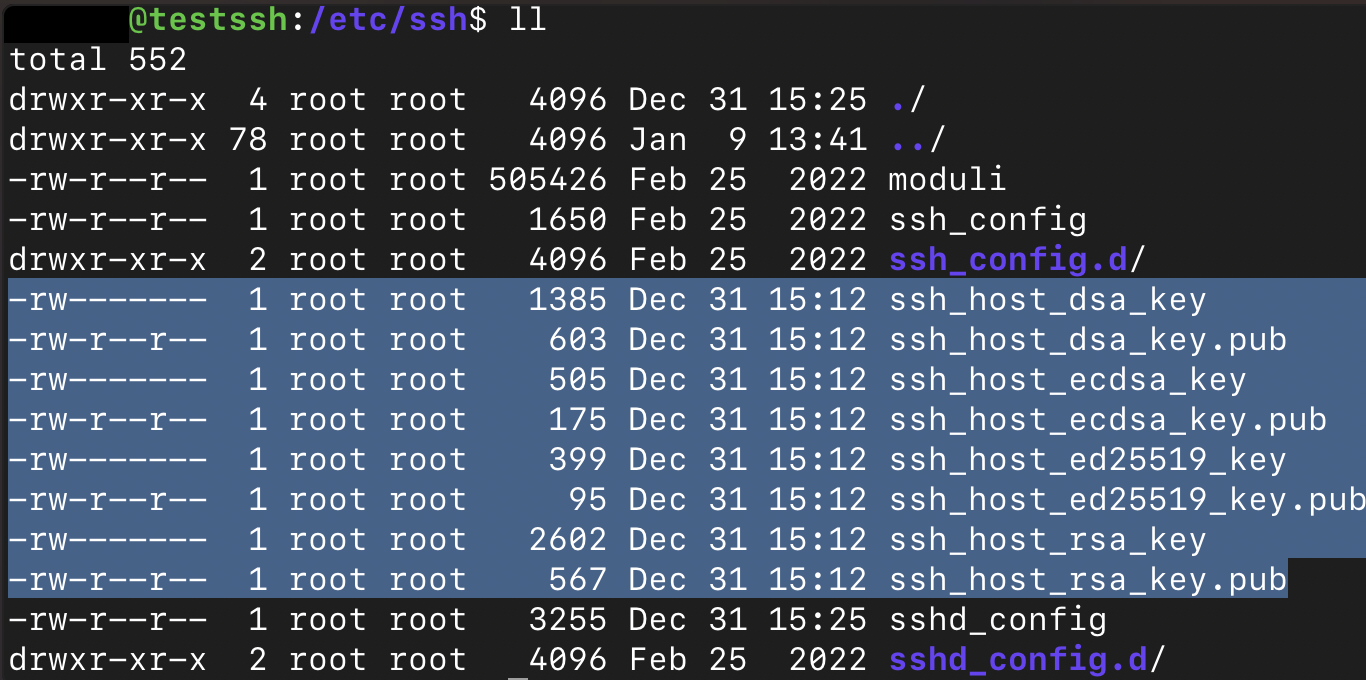Click ssh_host_ecdsa_key.pub in the listing

(x=1107, y=419)
